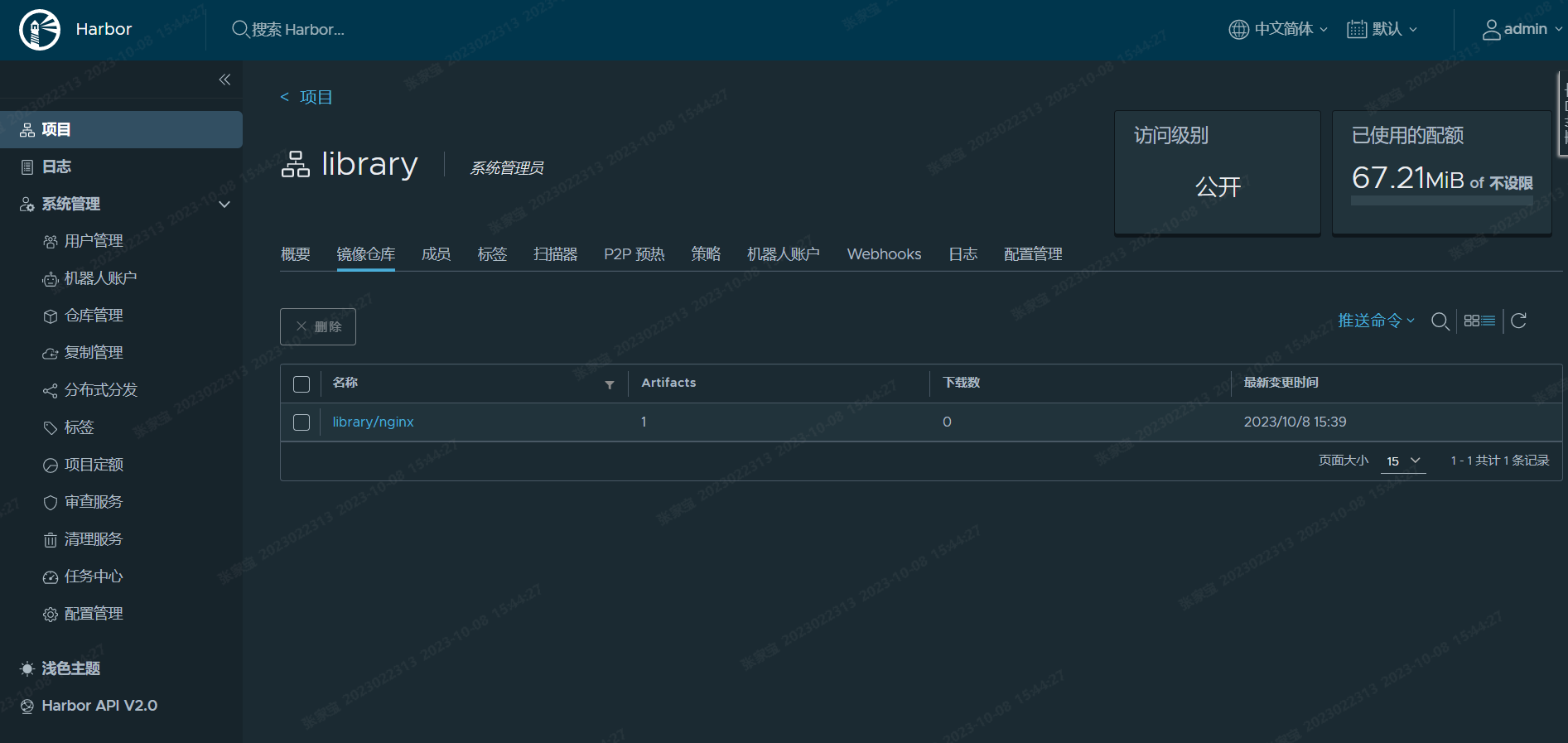The image size is (1568, 743).
Task: Switch to the 成员 tab
Action: (x=436, y=254)
